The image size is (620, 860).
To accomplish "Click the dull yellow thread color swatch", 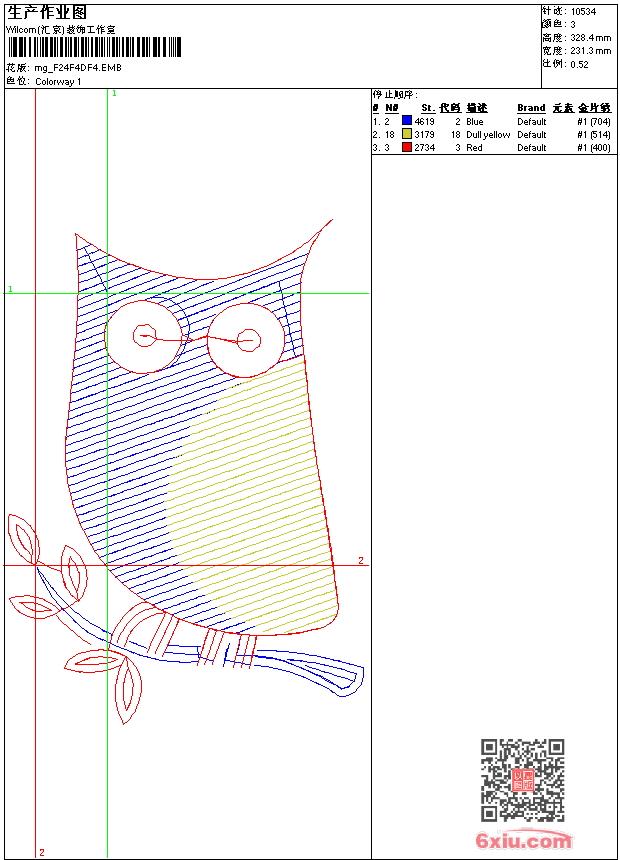I will [407, 134].
